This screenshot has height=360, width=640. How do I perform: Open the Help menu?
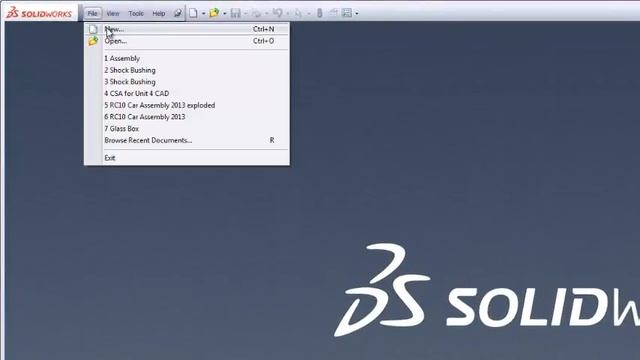click(159, 13)
